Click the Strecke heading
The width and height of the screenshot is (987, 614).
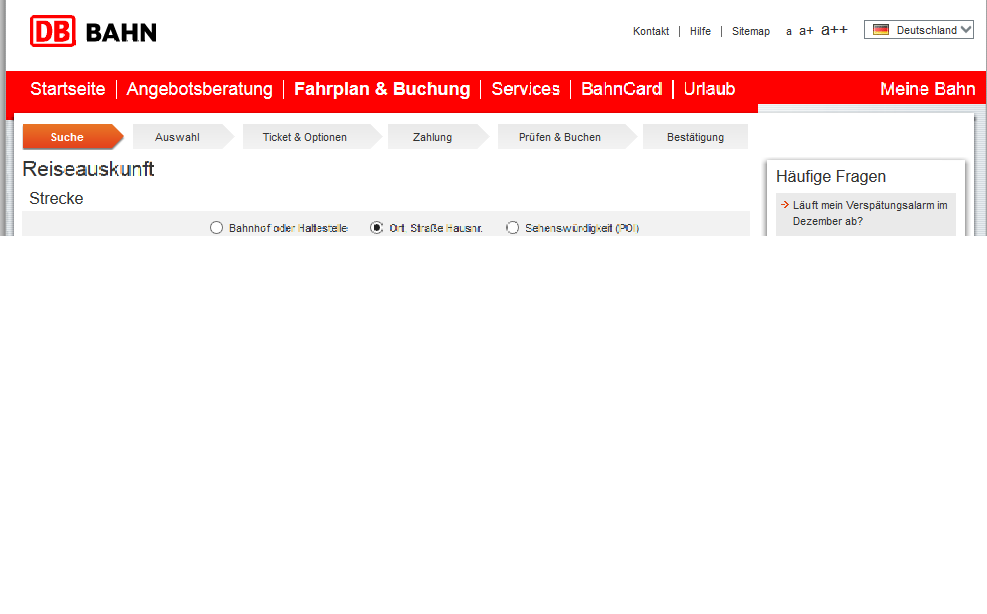[56, 198]
